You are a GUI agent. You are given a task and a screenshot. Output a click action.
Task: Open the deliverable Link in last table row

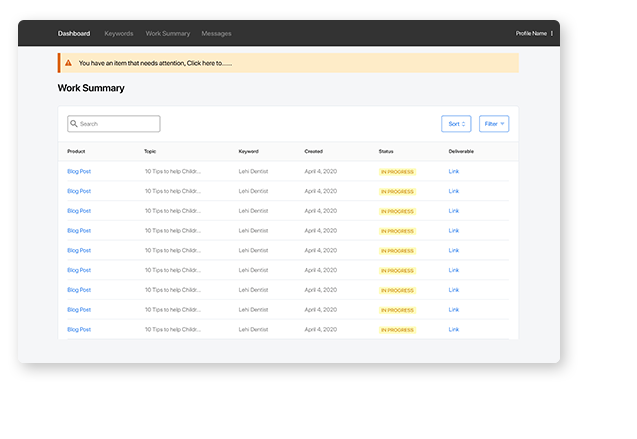point(454,329)
